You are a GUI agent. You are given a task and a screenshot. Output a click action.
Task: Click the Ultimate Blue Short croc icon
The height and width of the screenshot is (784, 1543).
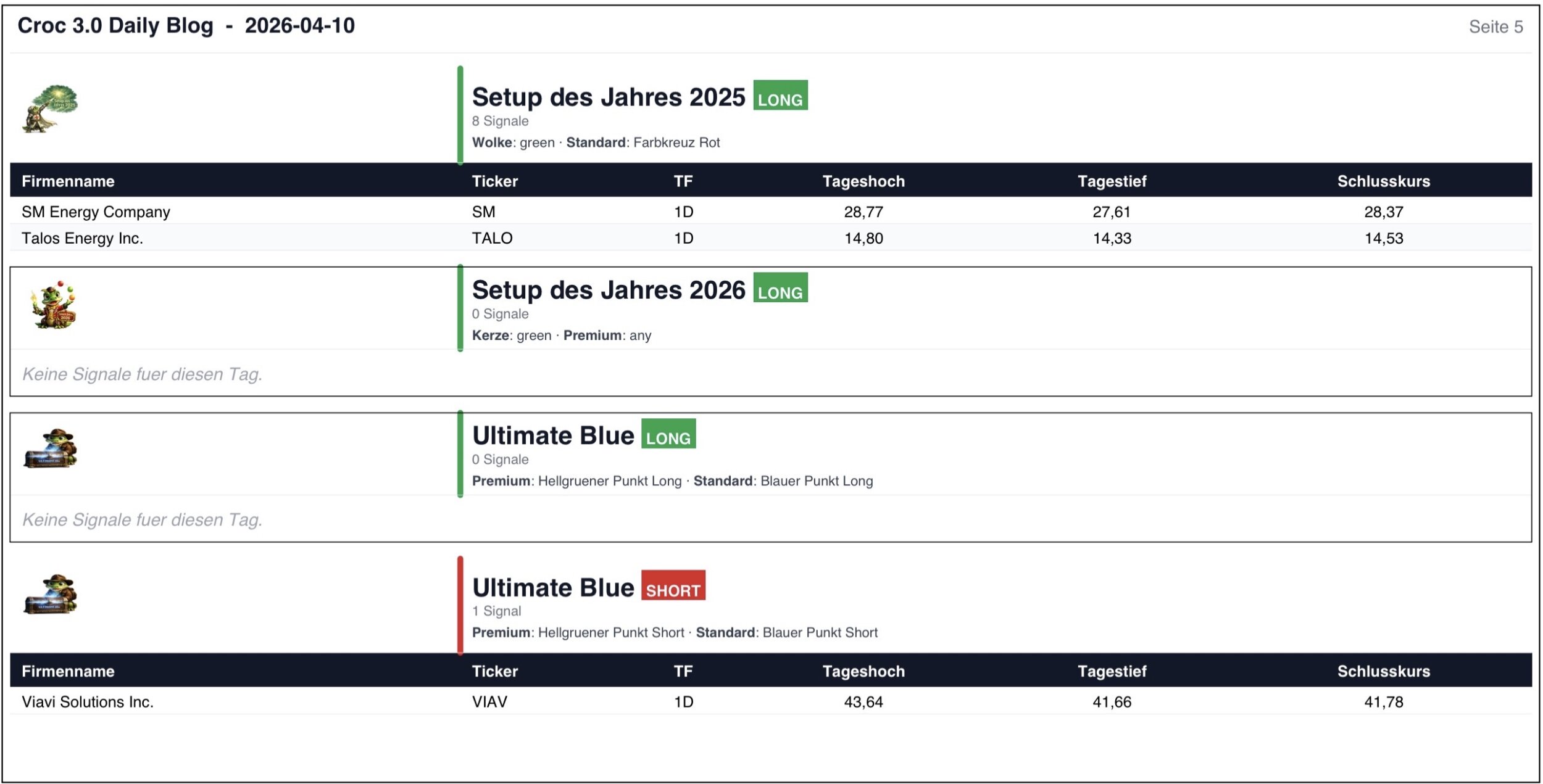pyautogui.click(x=51, y=595)
